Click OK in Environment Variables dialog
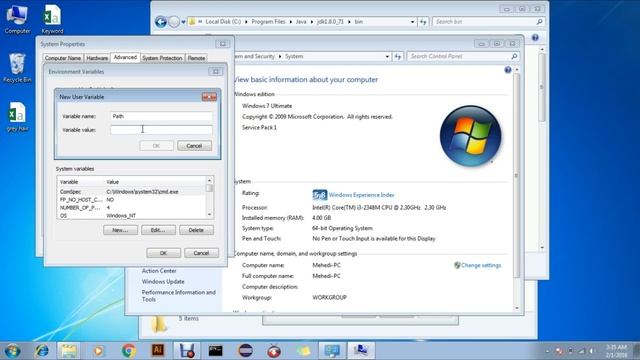Viewport: 640px width, 360px height. point(163,253)
